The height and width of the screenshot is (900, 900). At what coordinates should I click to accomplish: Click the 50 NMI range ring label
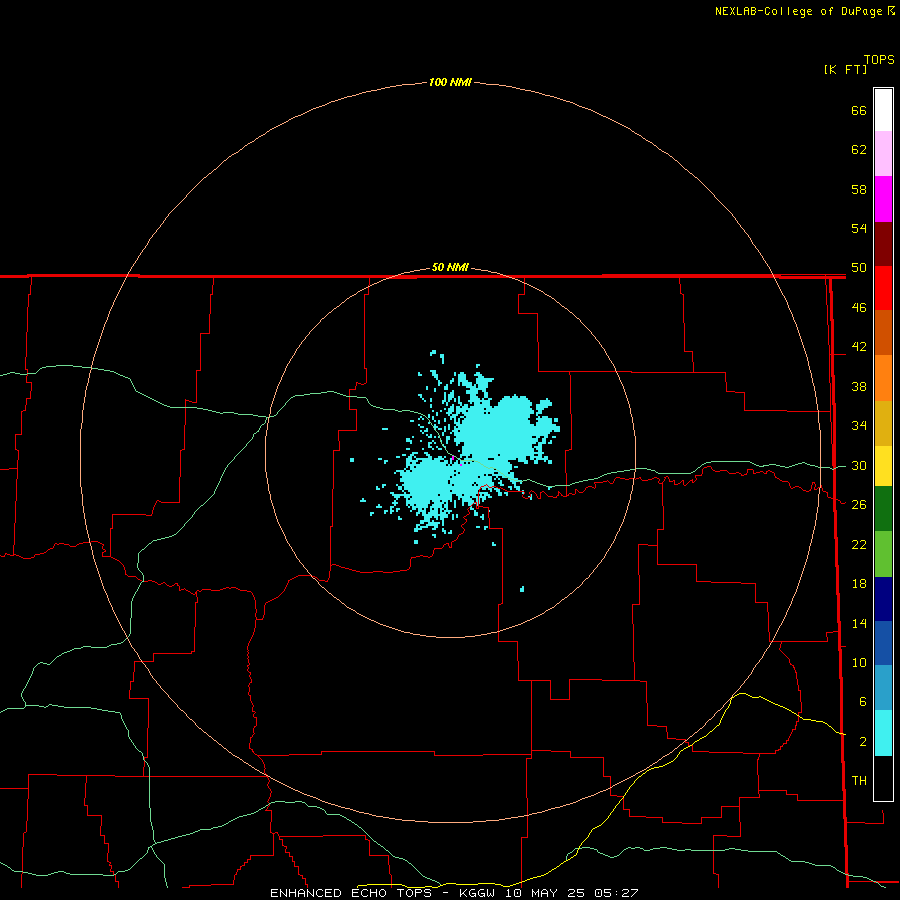(x=450, y=267)
